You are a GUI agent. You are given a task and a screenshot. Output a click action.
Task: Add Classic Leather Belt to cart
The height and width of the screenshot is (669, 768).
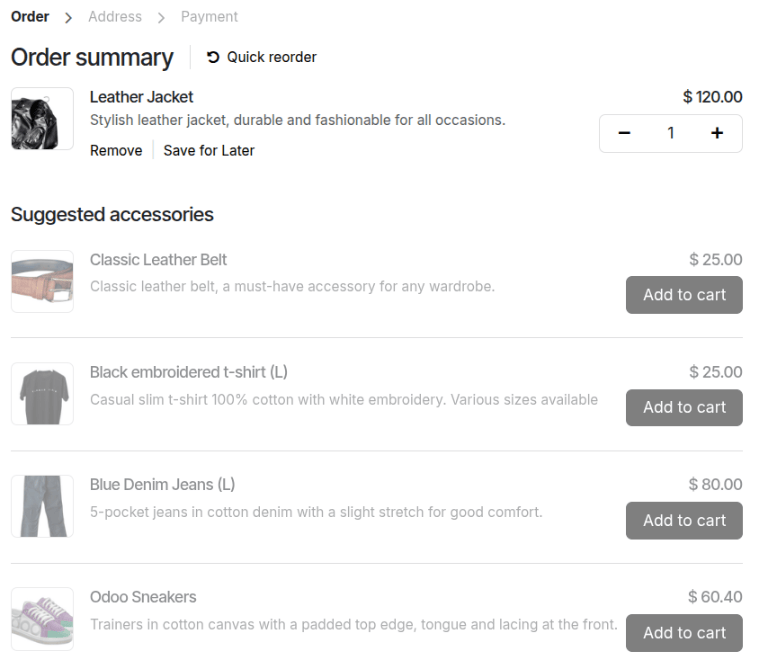tap(684, 295)
